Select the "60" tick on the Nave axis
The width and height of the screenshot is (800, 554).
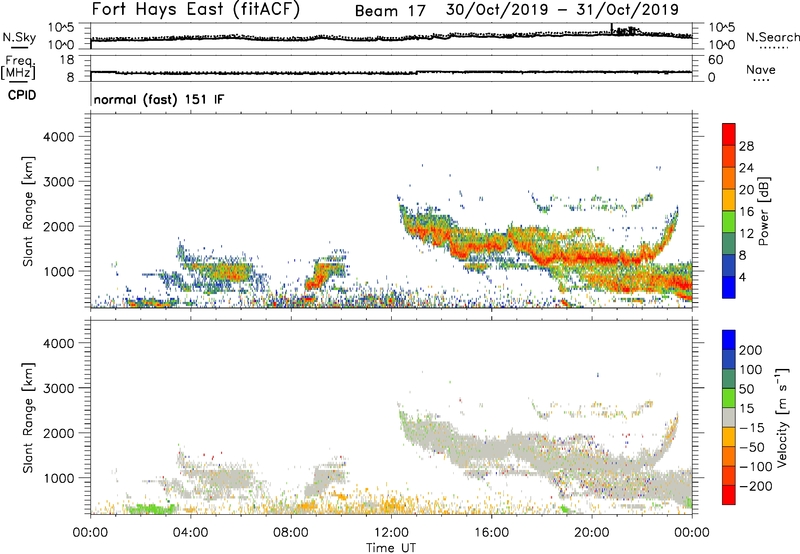click(x=715, y=60)
